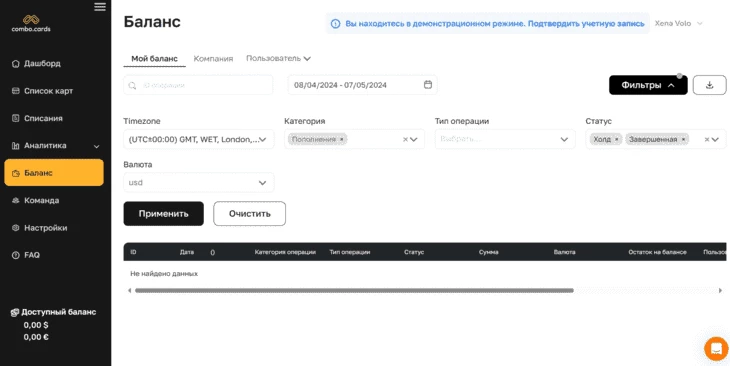Open the orange chat support widget

coord(716,348)
